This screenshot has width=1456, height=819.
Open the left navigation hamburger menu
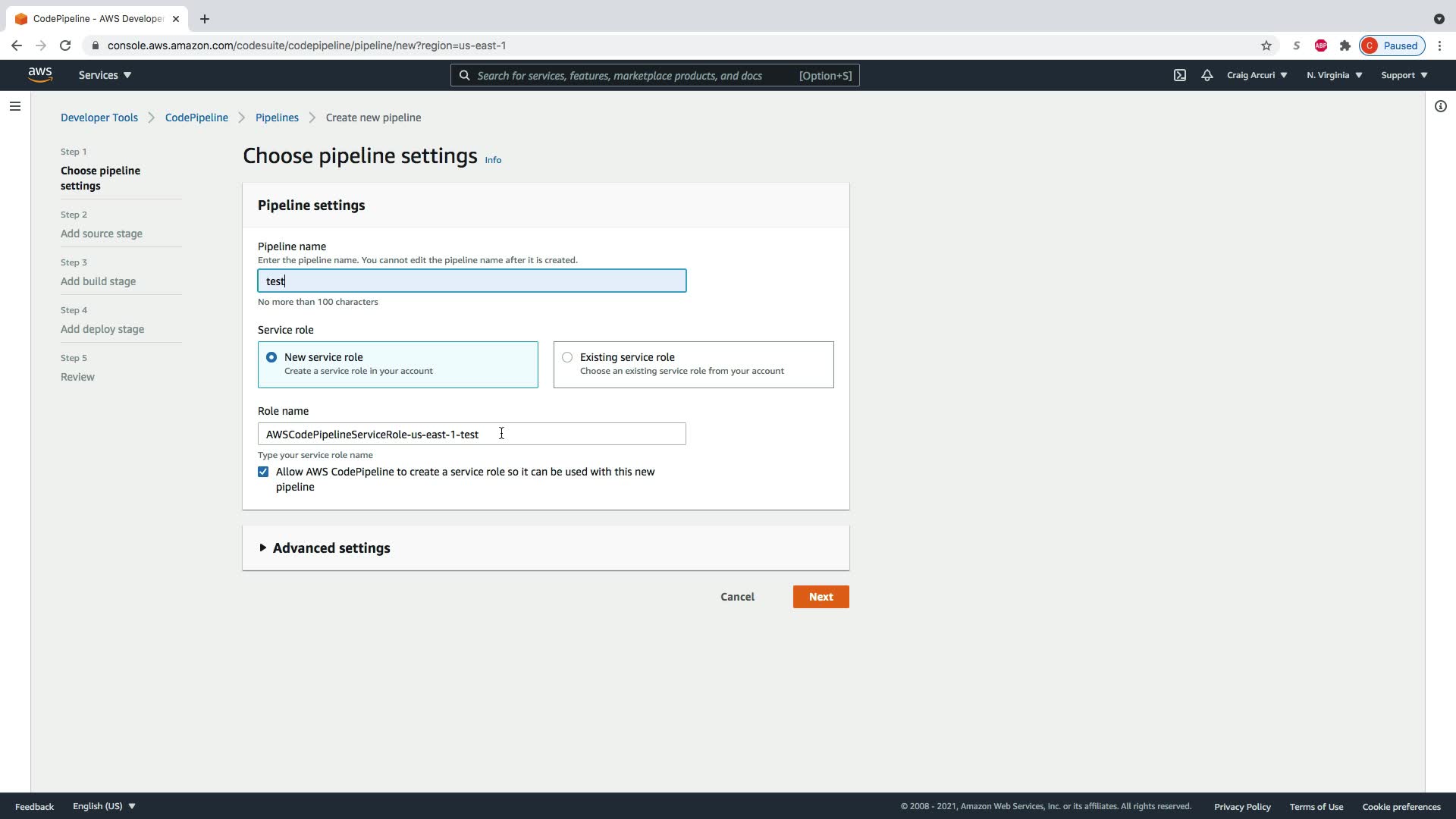[15, 106]
